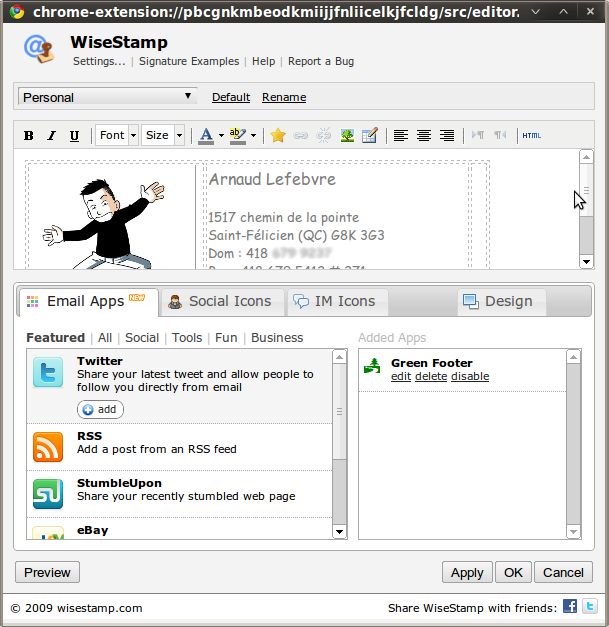Open the Font dropdown

click(117, 136)
